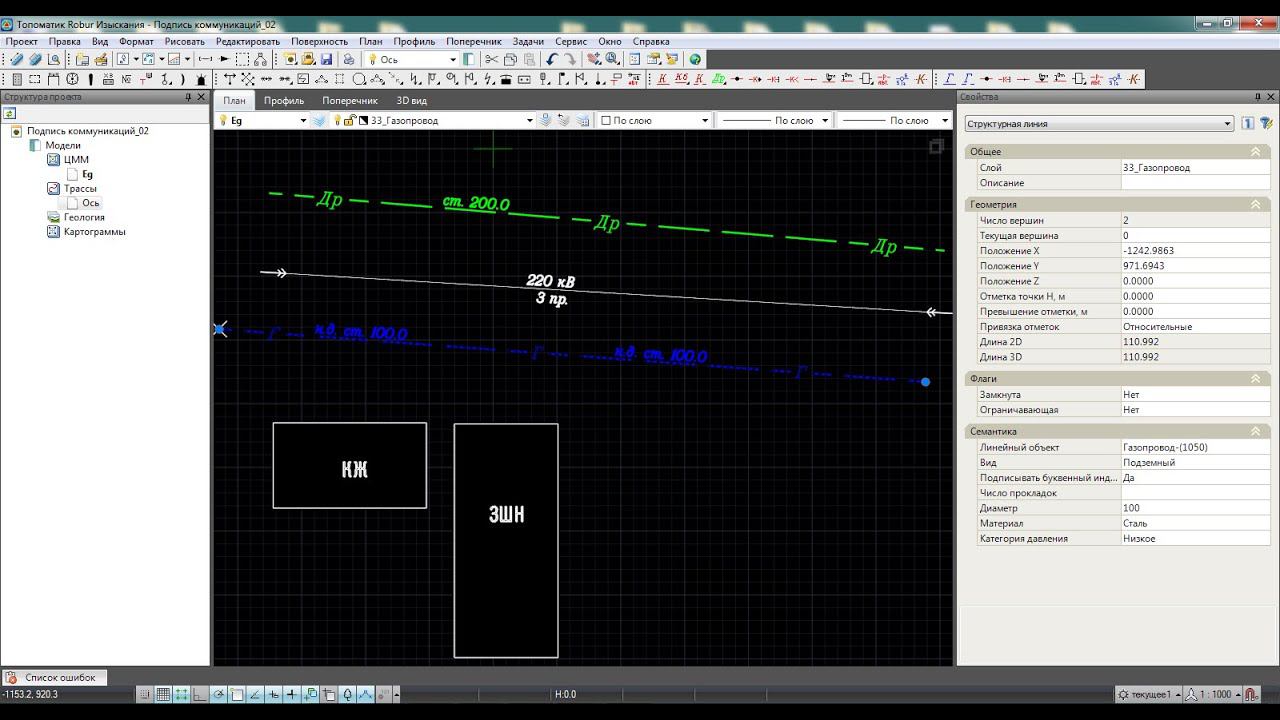Open the Структурная линия object type dropdown
The width and height of the screenshot is (1280, 720).
coord(1228,124)
